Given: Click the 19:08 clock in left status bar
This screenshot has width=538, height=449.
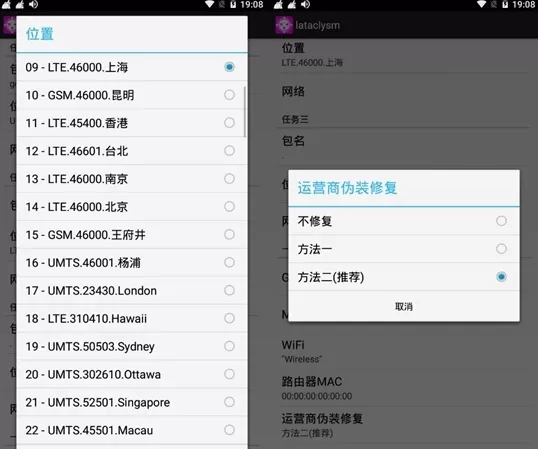Looking at the screenshot, I should coord(252,4).
